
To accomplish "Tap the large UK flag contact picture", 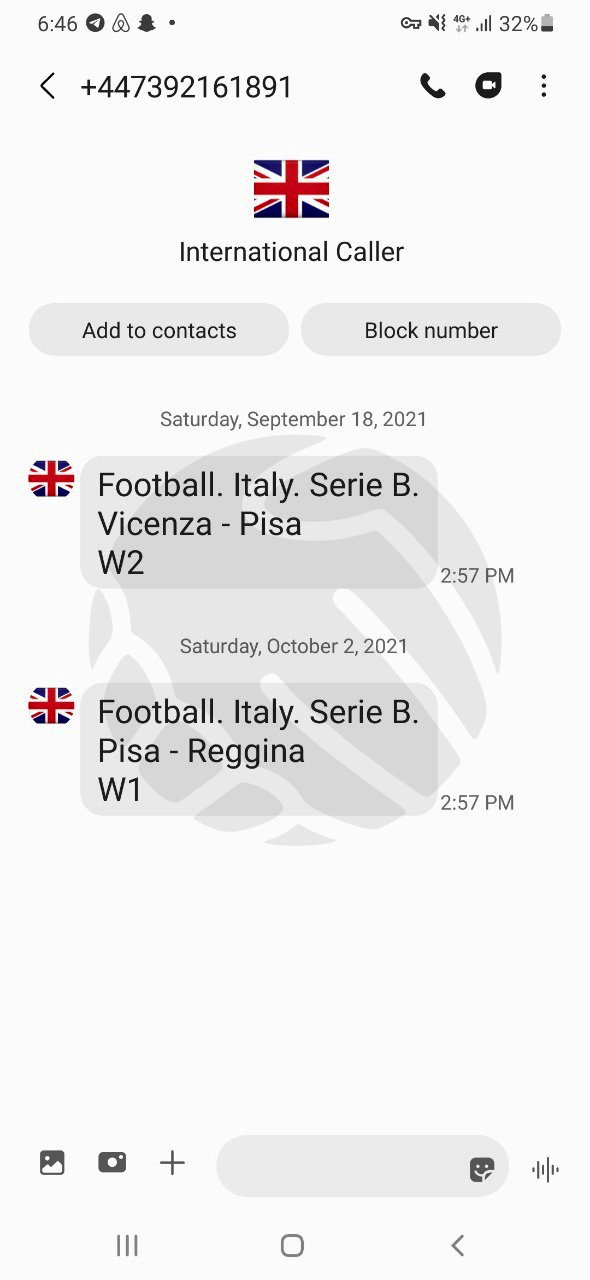I will point(291,188).
